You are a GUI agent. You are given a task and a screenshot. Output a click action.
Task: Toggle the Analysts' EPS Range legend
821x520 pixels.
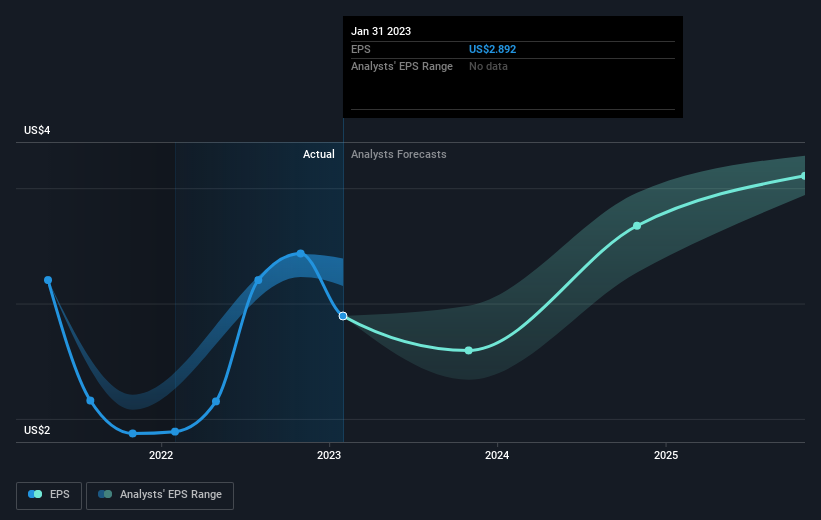[x=160, y=495]
